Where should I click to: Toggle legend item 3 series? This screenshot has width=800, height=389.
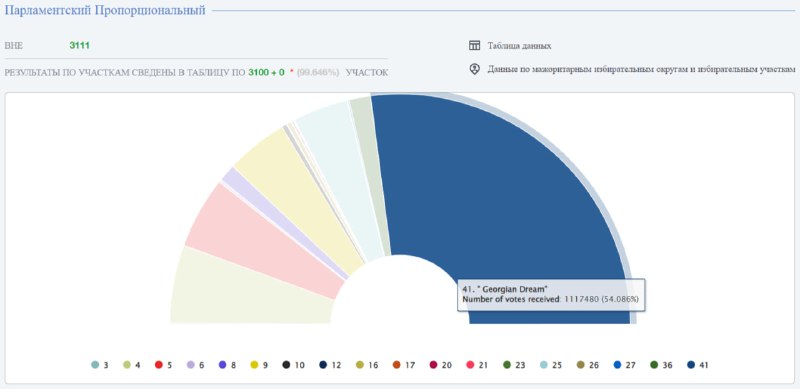(99, 365)
